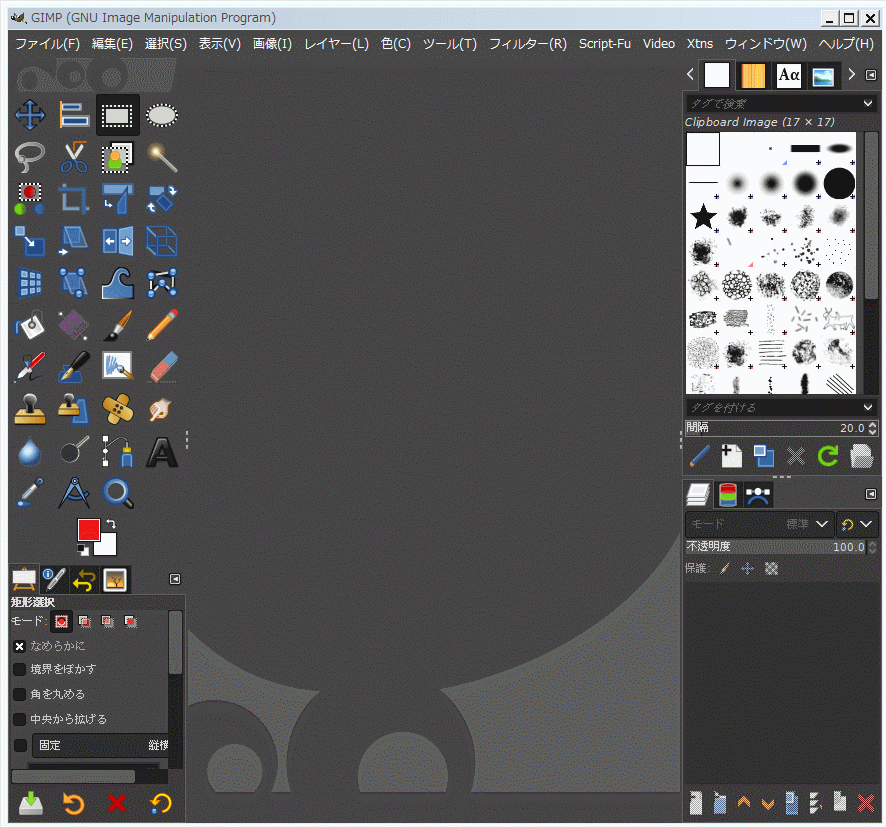Toggle the 固定 fixed checkbox
This screenshot has height=827, width=886.
tap(20, 745)
